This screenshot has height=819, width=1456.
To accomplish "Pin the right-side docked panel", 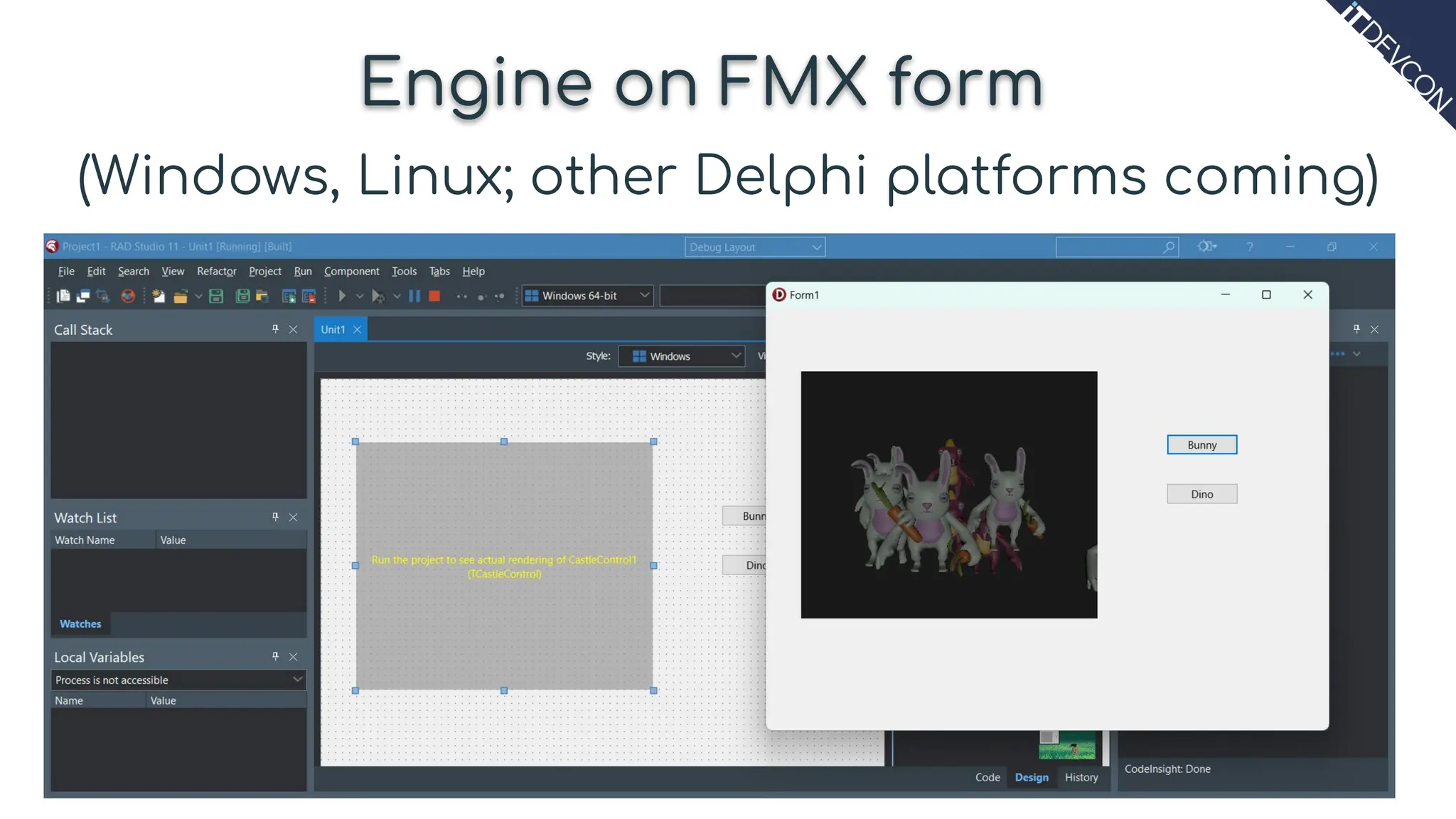I will [1356, 328].
